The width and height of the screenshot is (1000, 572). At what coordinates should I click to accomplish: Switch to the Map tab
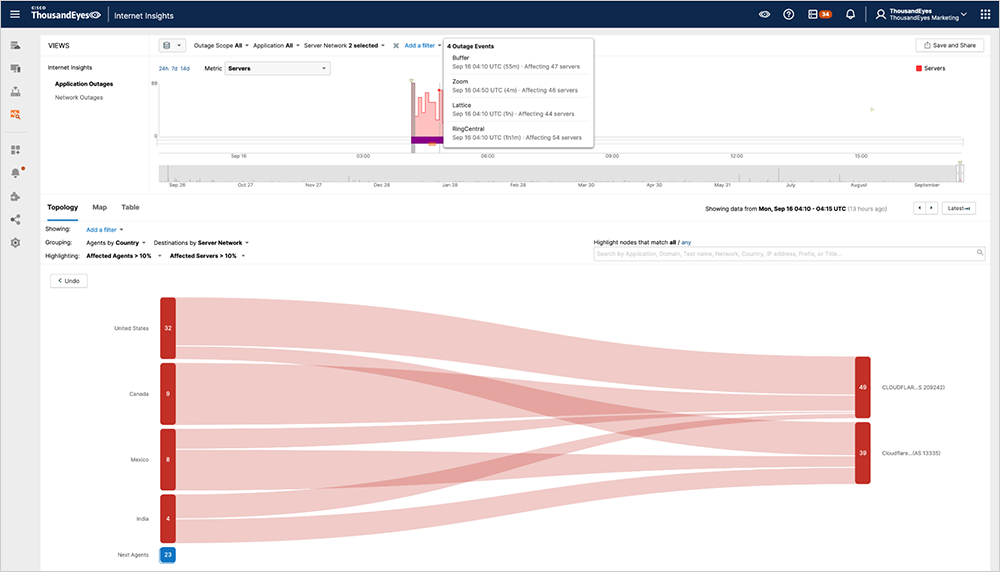[100, 207]
